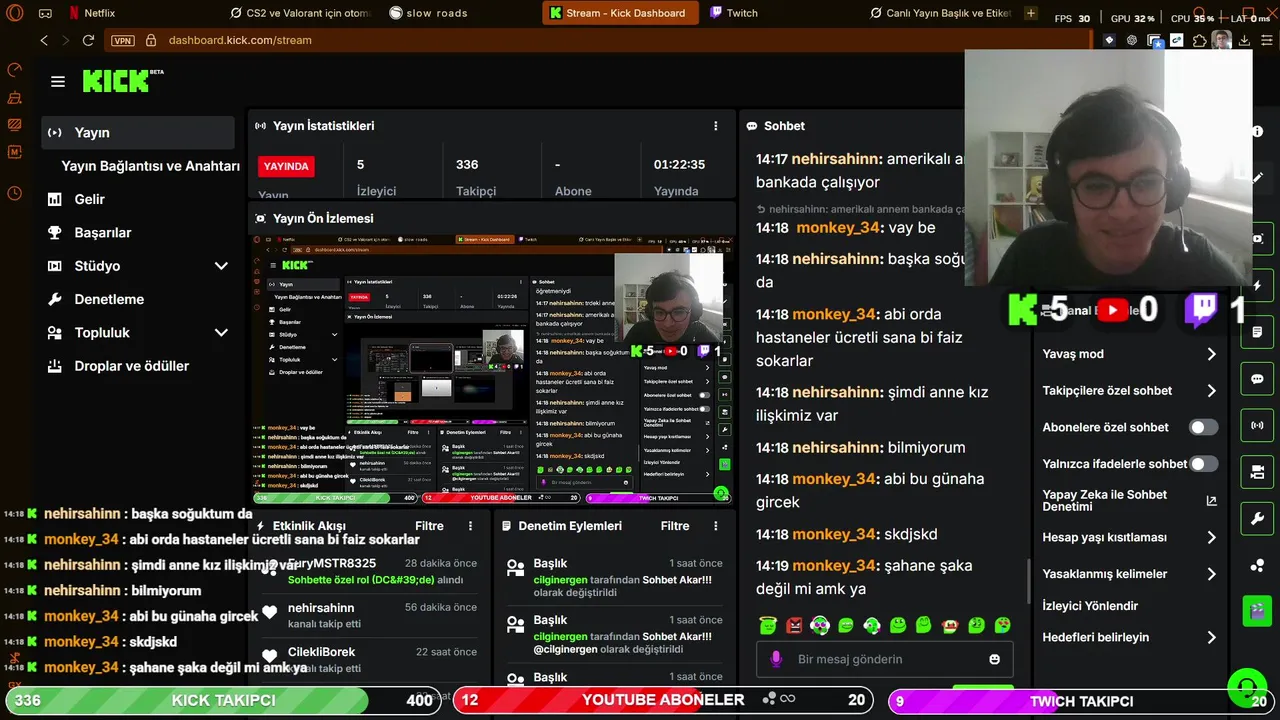Open a new browser tab with plus
Viewport: 1280px width, 720px height.
1031,13
